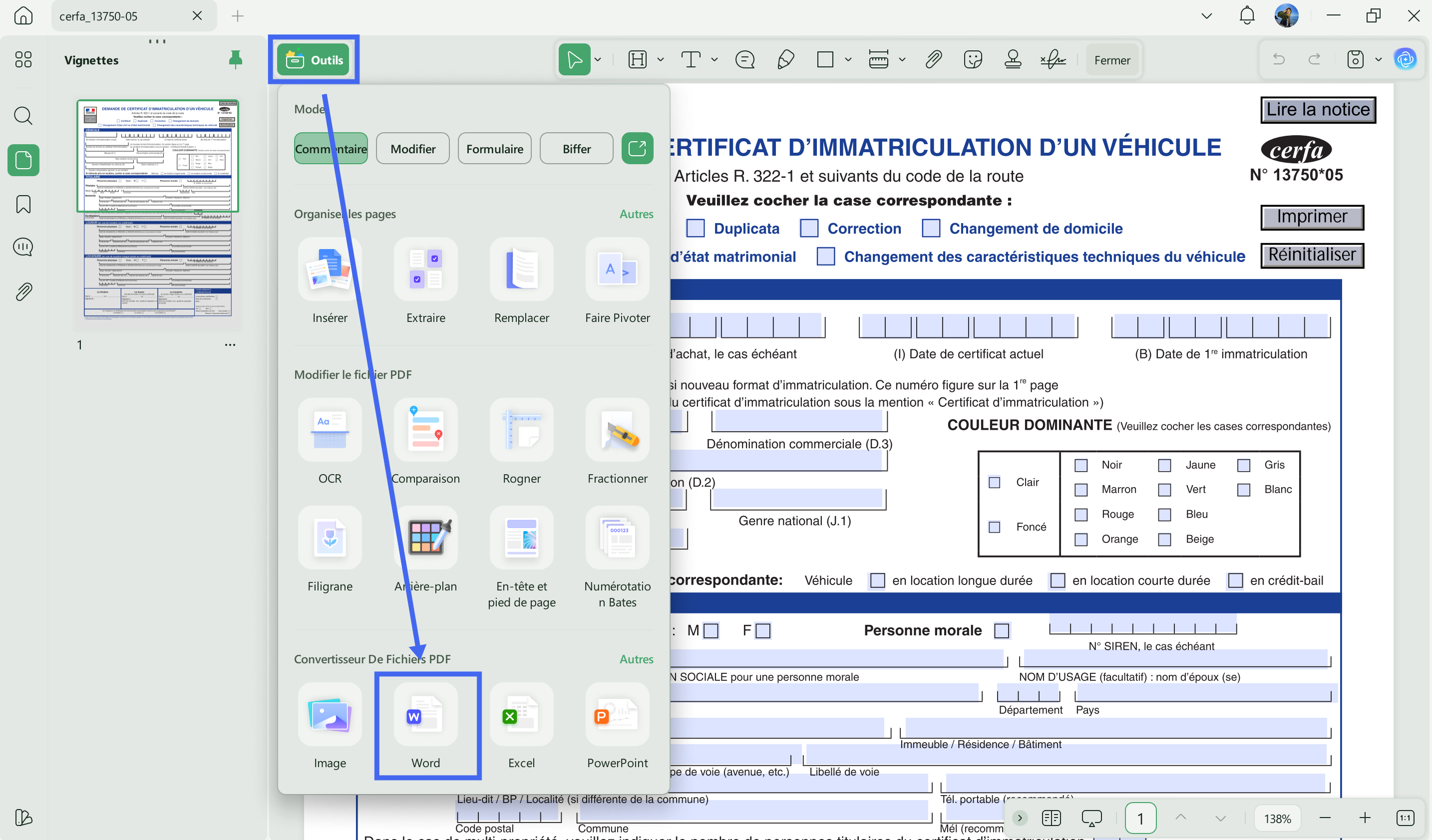Click the undo arrow
Screen dimensions: 1432x840
tap(1279, 59)
